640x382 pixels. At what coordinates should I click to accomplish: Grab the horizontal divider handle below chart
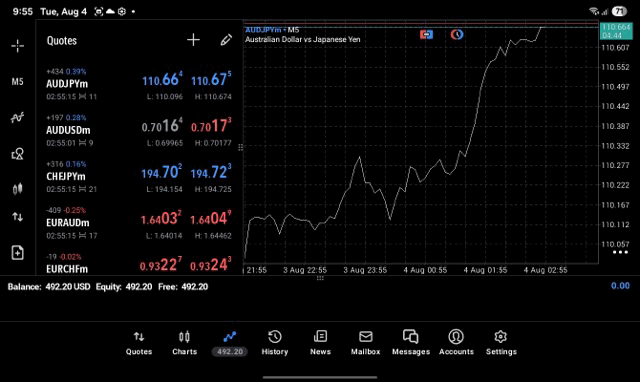[320, 278]
